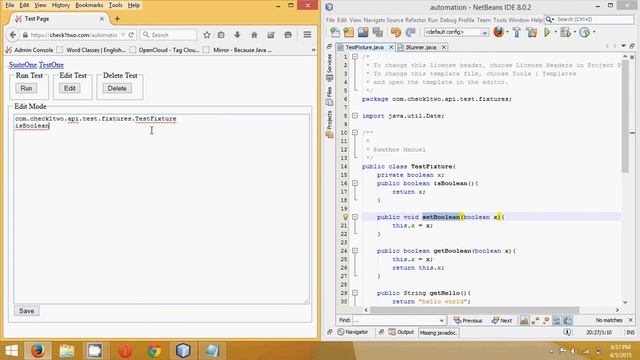Screen dimensions: 640x360
Task: Open Firefox History menu
Action: tap(60, 5)
